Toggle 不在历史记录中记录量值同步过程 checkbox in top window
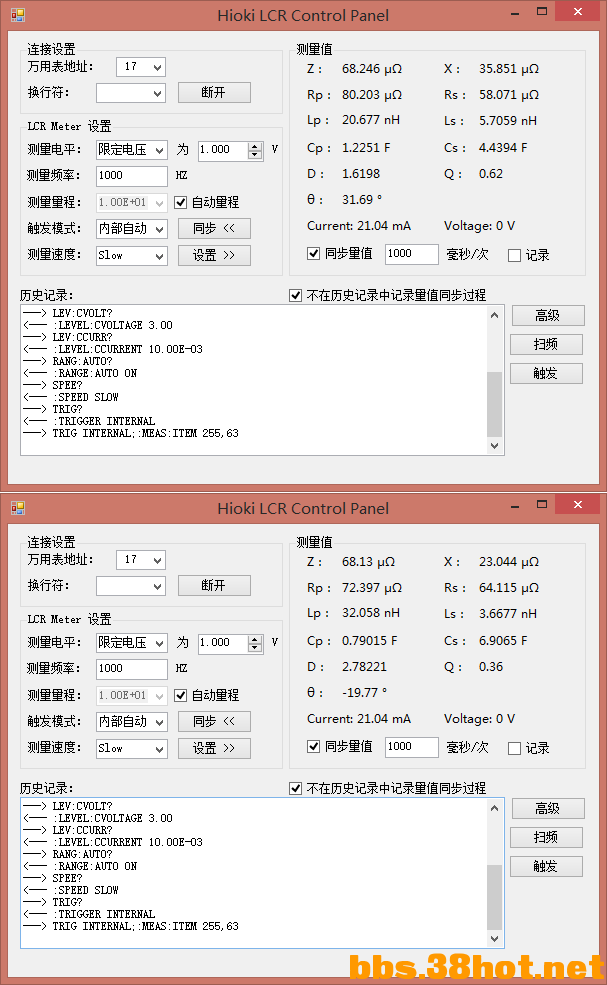Image resolution: width=607 pixels, height=985 pixels. pyautogui.click(x=295, y=295)
